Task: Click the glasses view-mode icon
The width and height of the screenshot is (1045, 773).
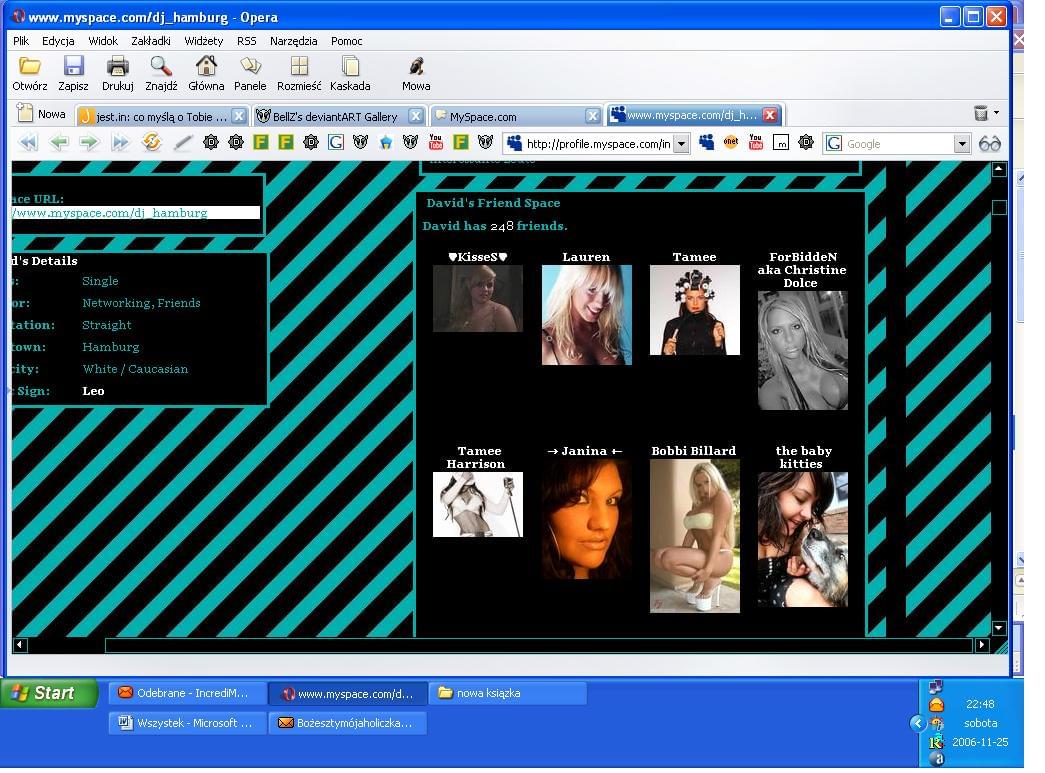Action: pyautogui.click(x=990, y=143)
